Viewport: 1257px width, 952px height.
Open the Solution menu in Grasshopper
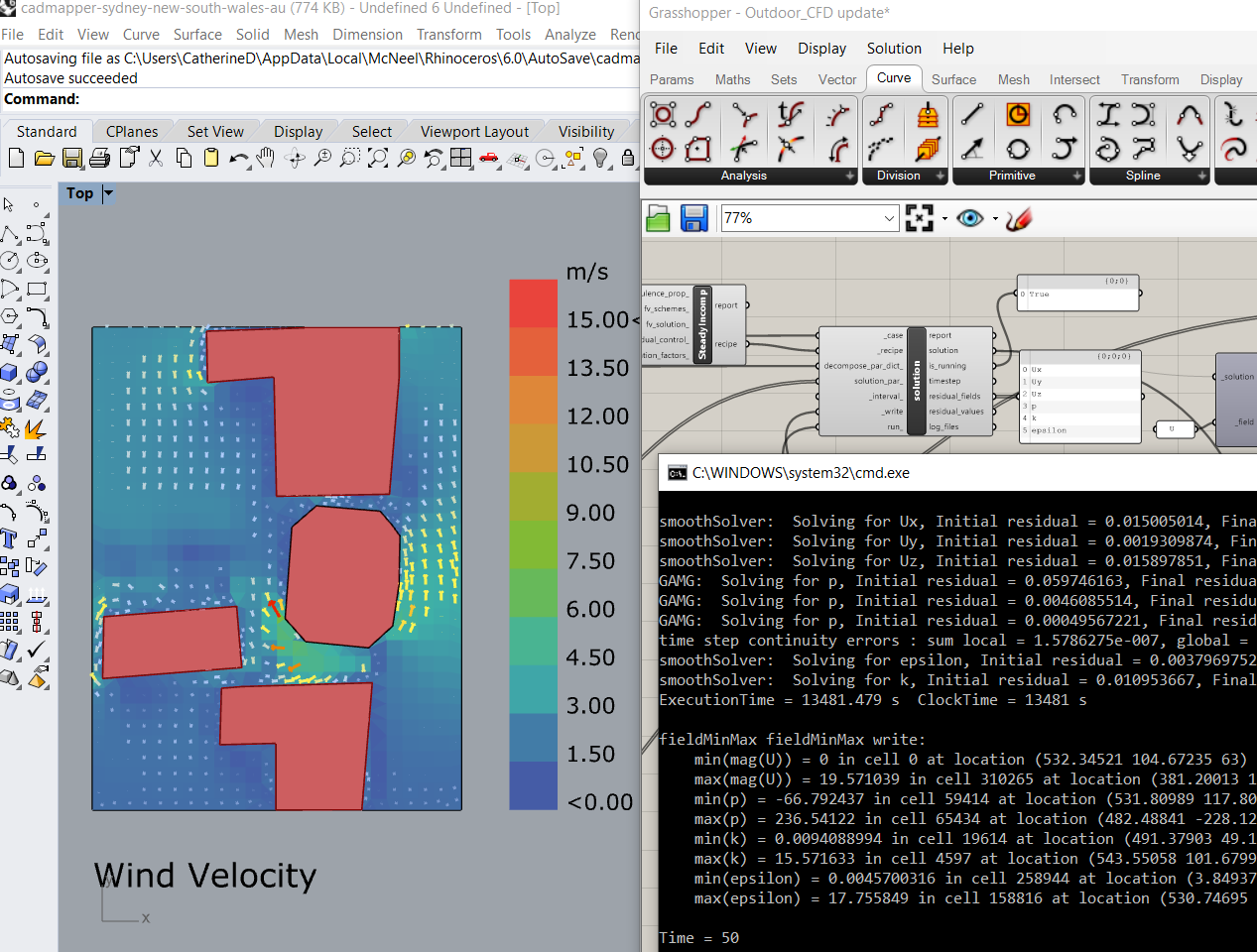[893, 49]
